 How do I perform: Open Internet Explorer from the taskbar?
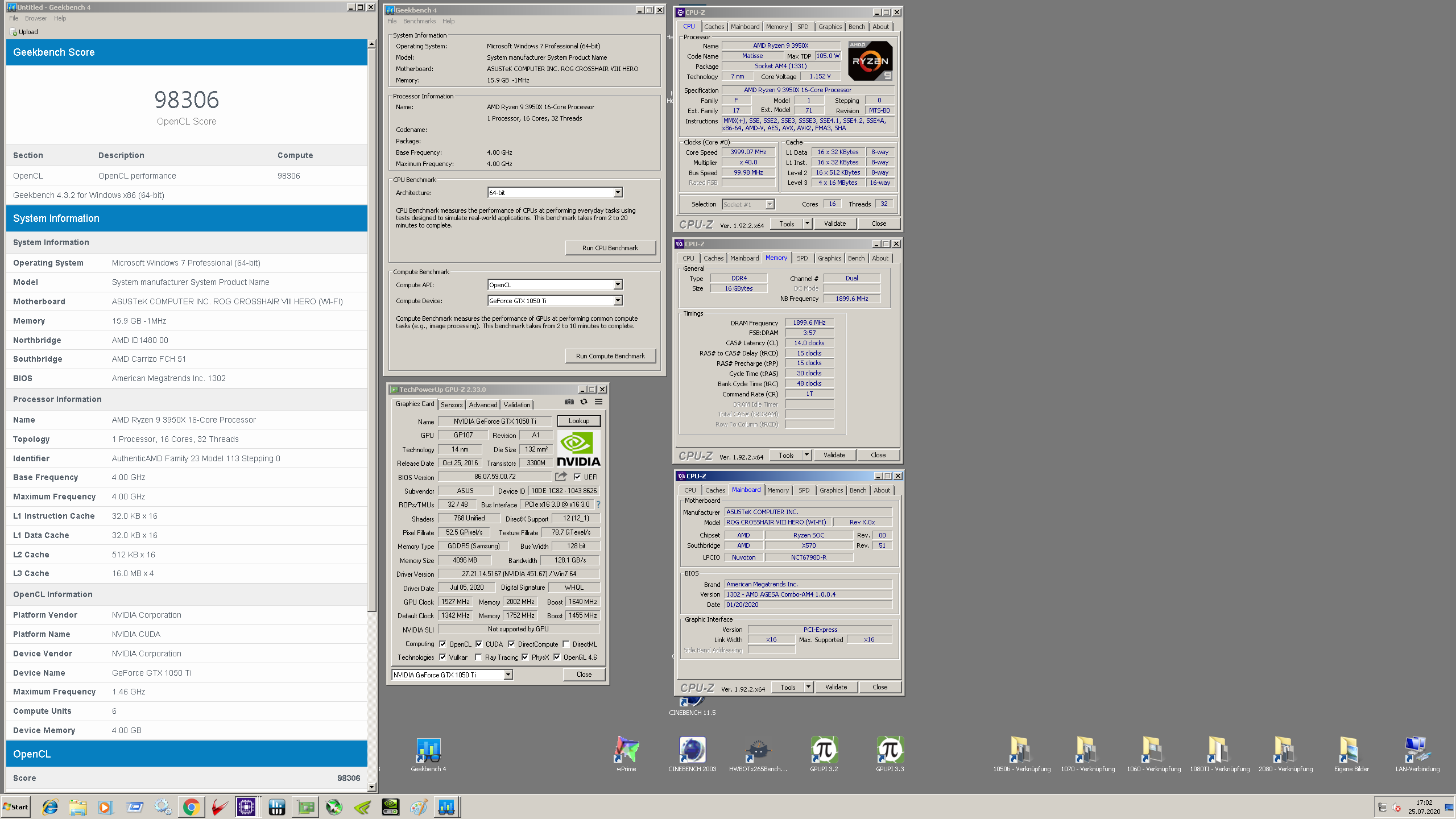[50, 806]
